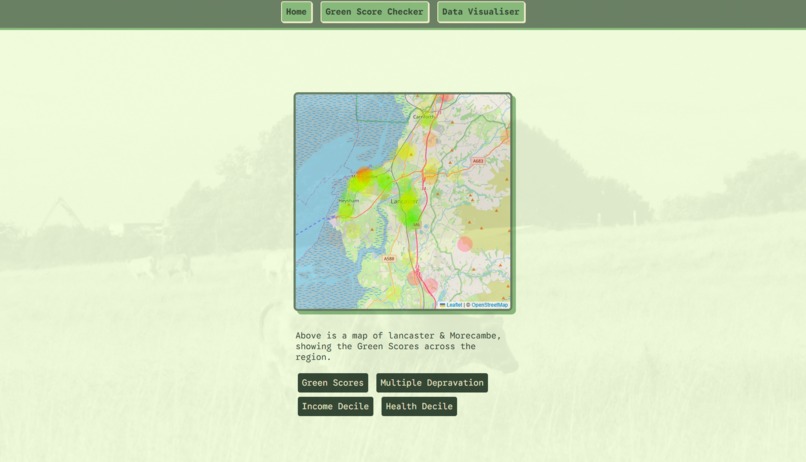The image size is (806, 462).
Task: Click the Leaflet flag icon in attribution
Action: 443,305
